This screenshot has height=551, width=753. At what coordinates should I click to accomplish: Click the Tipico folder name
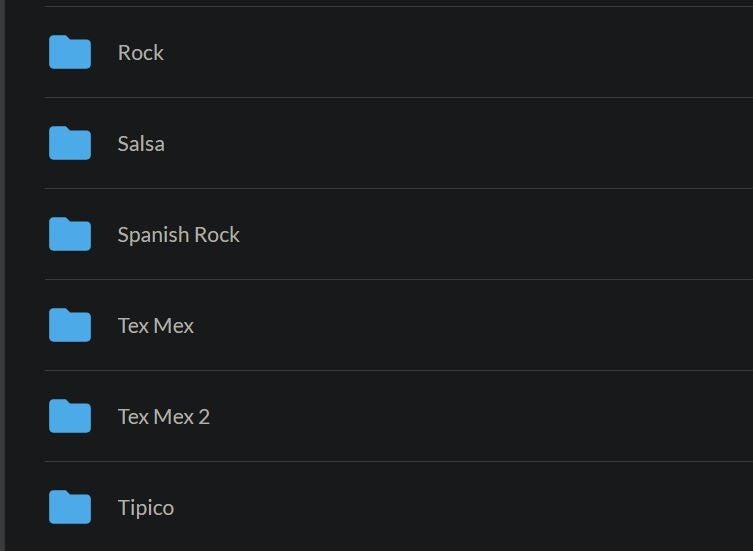pyautogui.click(x=145, y=508)
